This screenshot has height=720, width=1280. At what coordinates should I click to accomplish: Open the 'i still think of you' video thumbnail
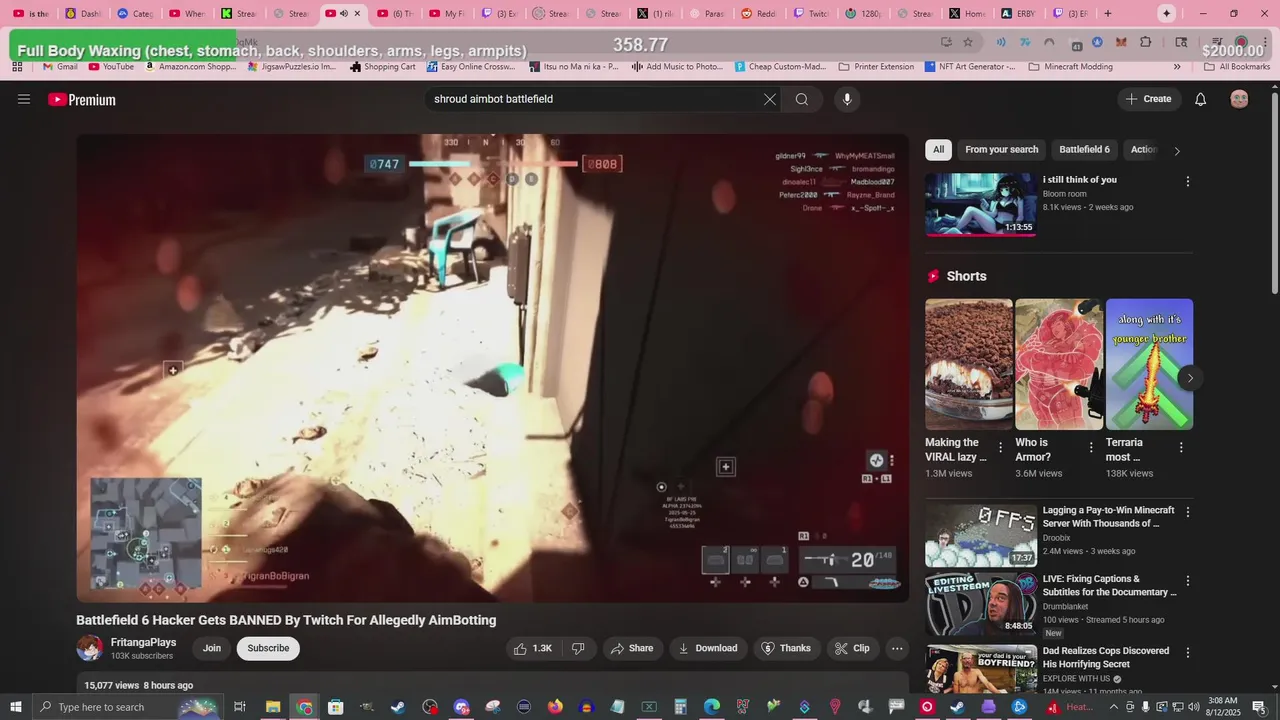[x=980, y=204]
